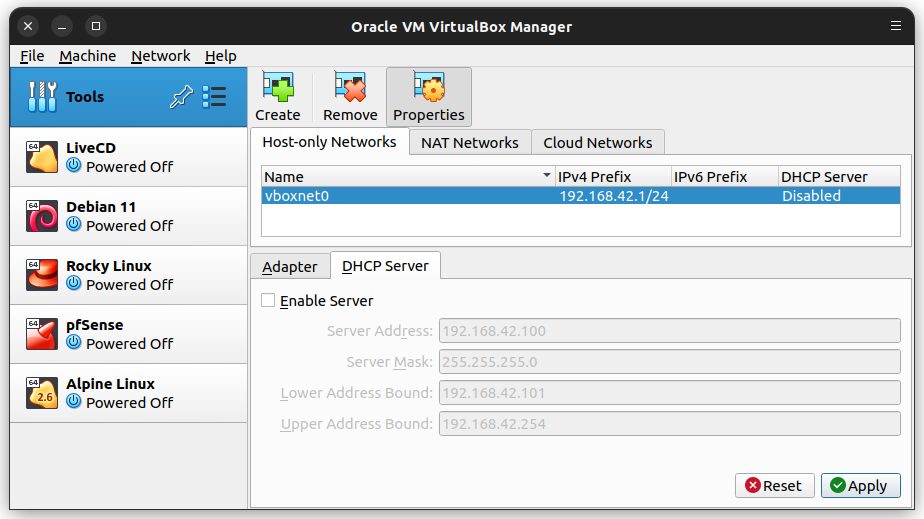Open the Tools list menu icon
The height and width of the screenshot is (519, 924).
[x=214, y=97]
